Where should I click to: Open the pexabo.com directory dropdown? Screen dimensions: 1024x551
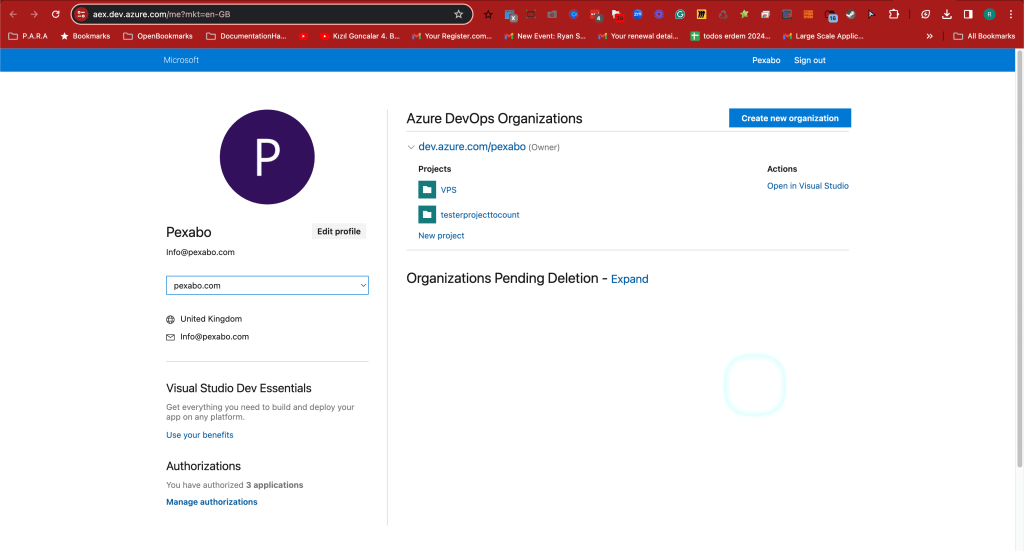(x=267, y=285)
